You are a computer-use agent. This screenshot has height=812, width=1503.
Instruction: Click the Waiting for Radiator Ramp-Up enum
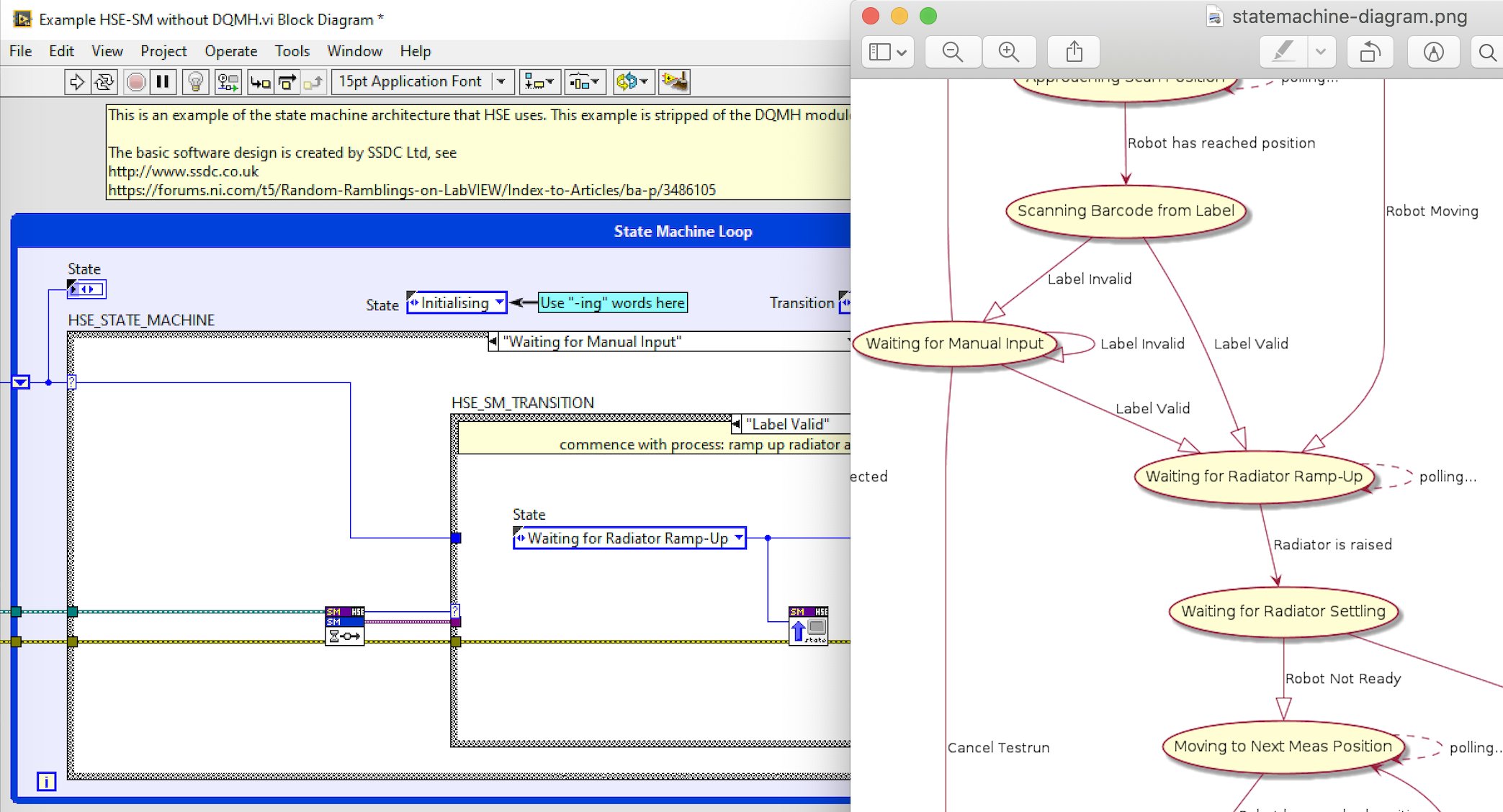click(628, 538)
